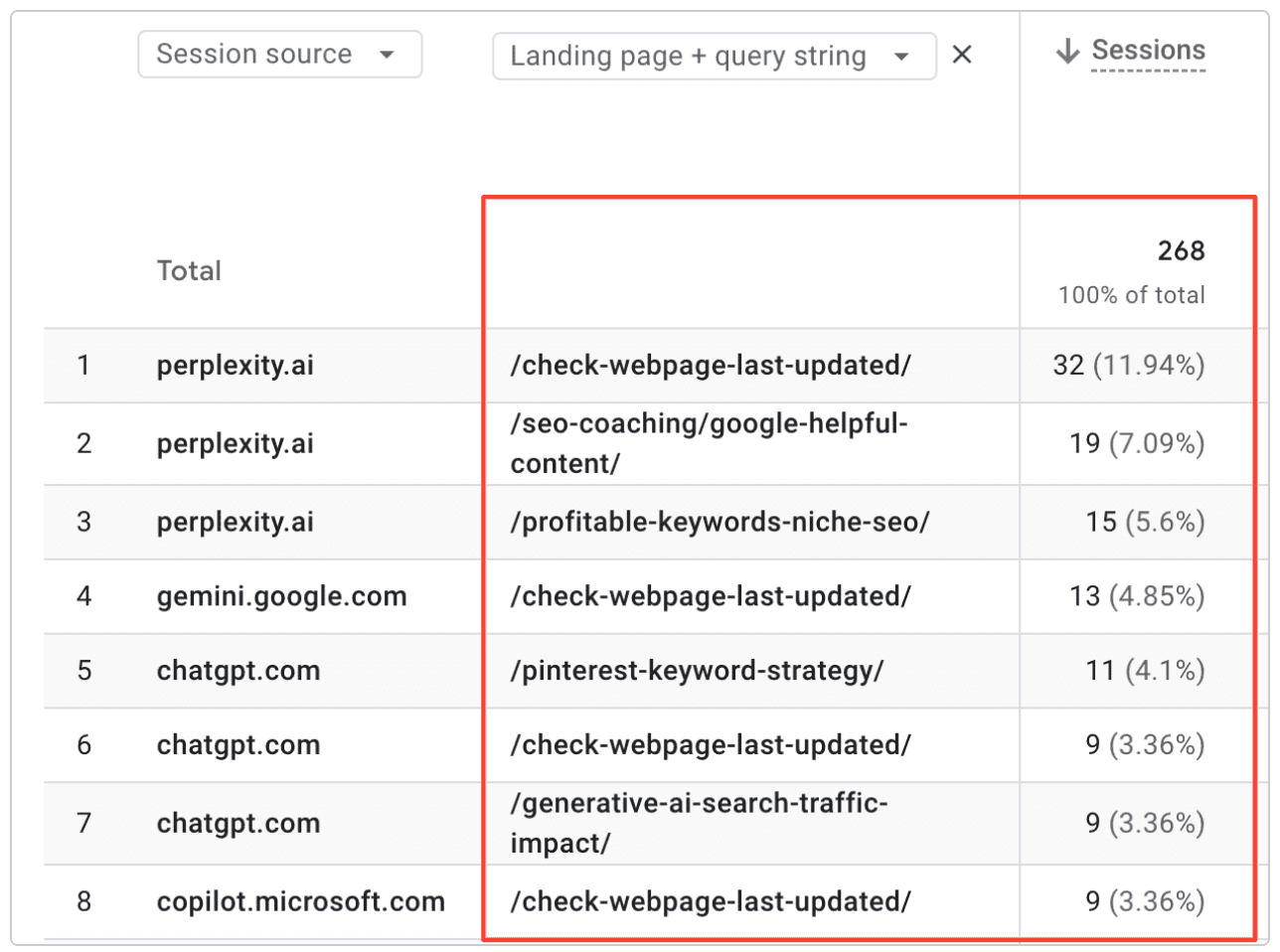The width and height of the screenshot is (1280, 952).
Task: Select perplexity.ai in row 2
Action: (x=235, y=443)
